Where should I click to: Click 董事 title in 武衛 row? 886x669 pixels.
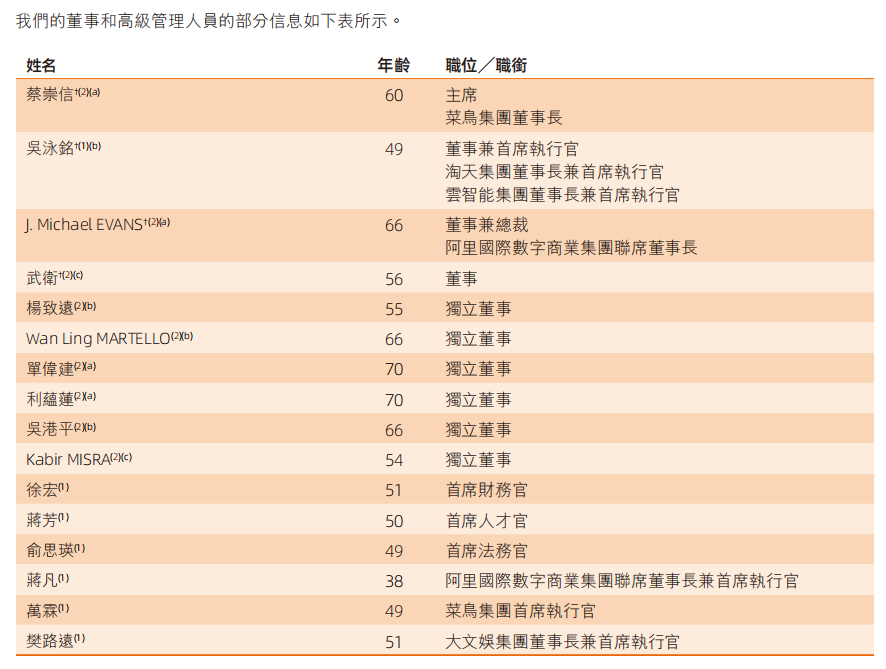(461, 279)
